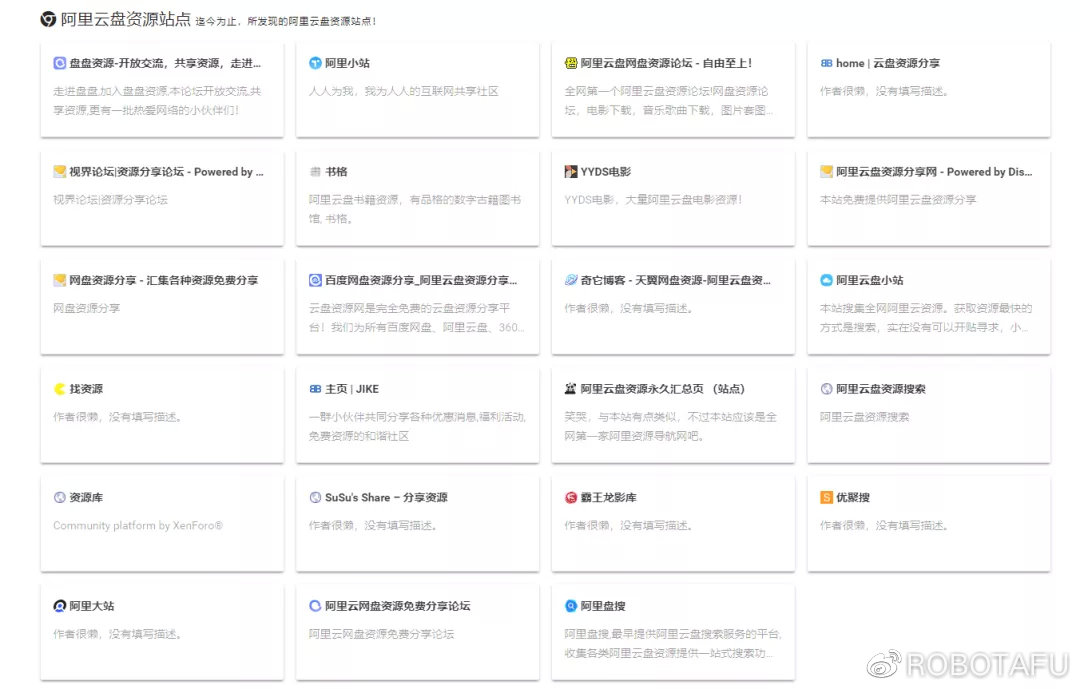The image size is (1080, 689).
Task: Open the 阿里大站 title link
Action: 92,606
